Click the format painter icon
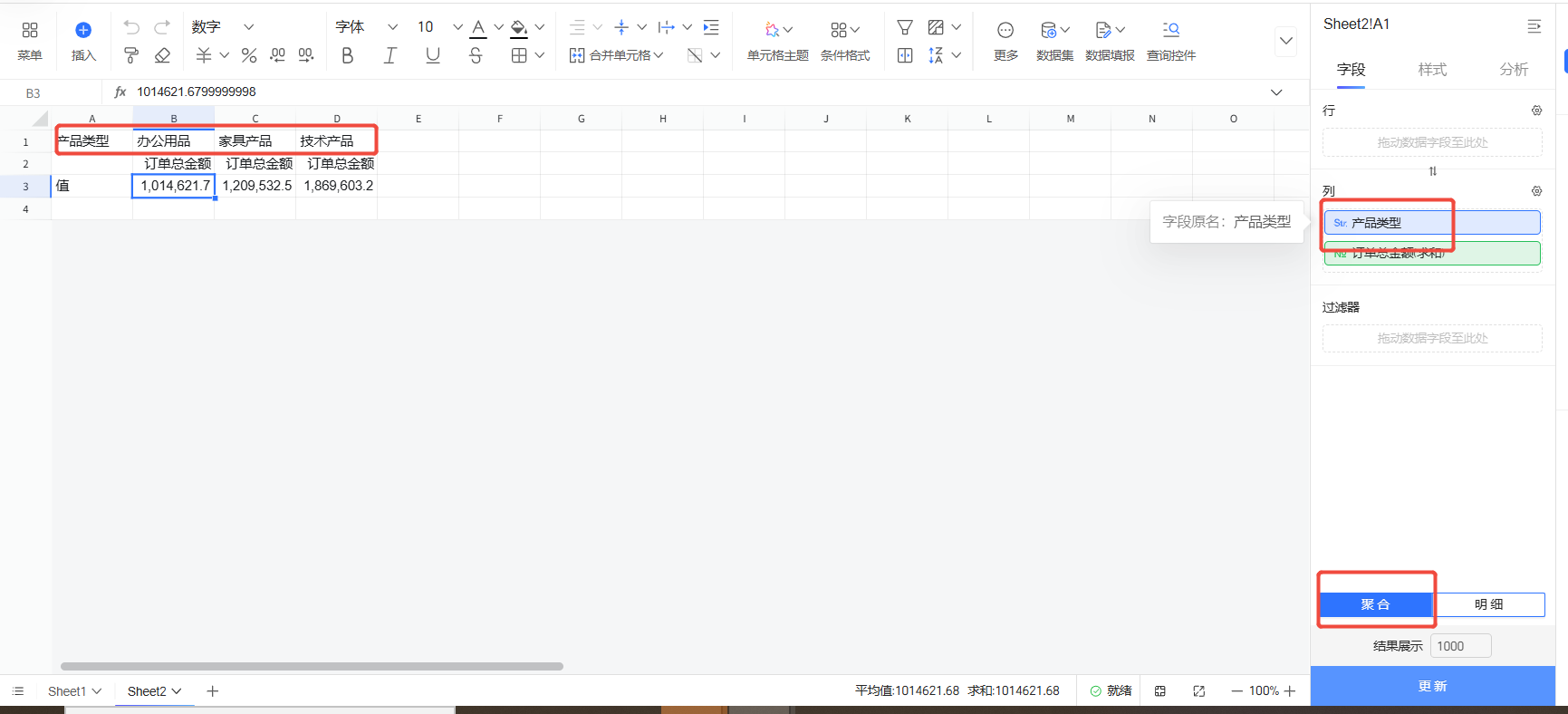 point(131,56)
